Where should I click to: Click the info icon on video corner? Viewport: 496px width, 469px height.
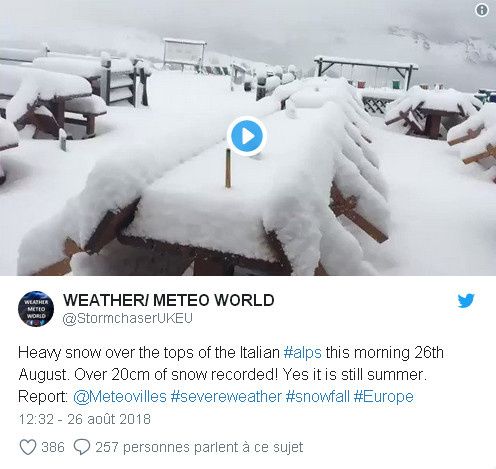[x=481, y=10]
